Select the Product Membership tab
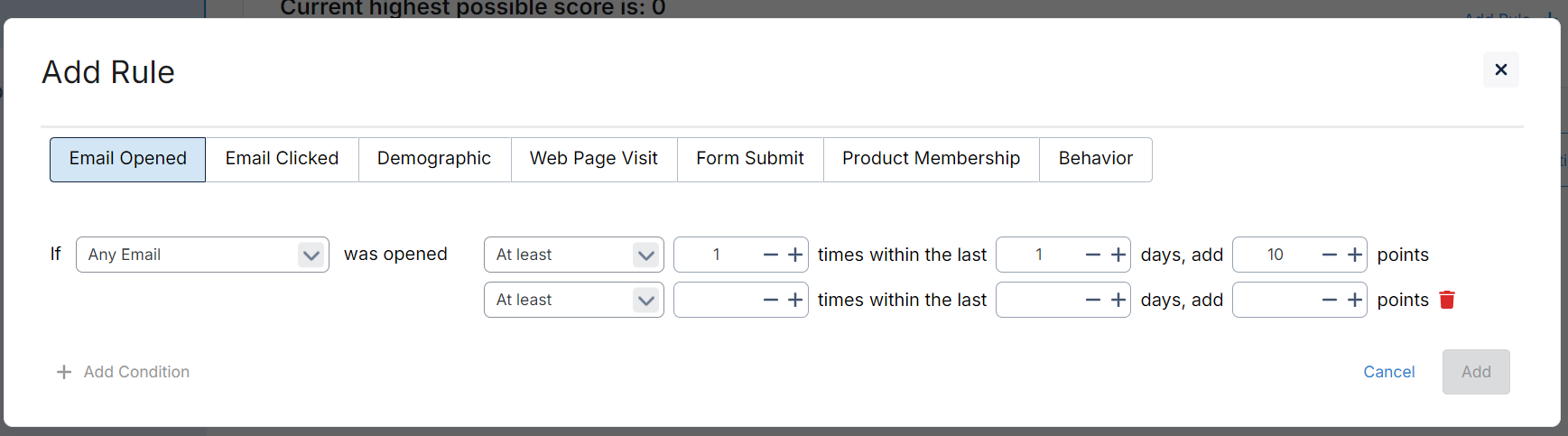Image resolution: width=1568 pixels, height=436 pixels. pos(931,159)
